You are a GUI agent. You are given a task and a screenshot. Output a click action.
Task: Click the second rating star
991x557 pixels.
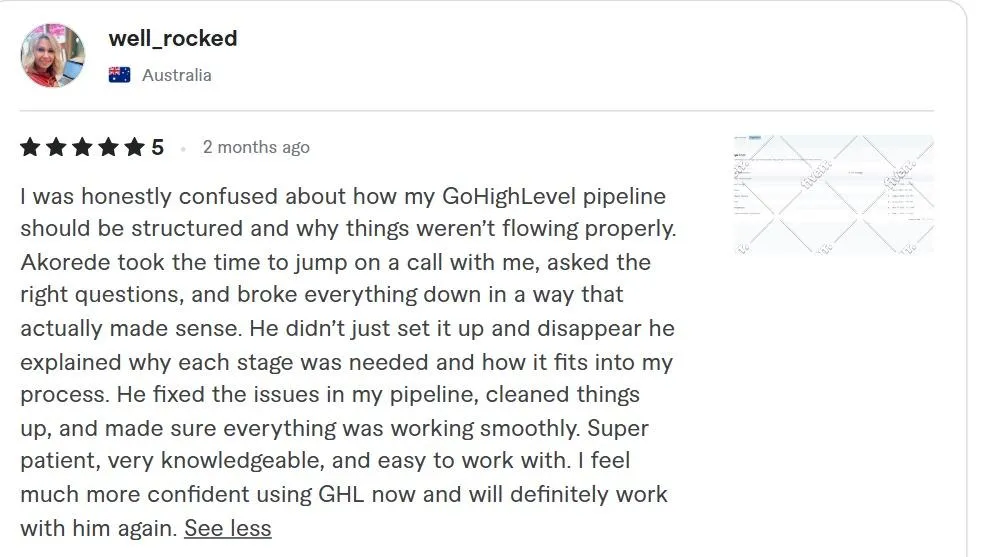coord(56,148)
